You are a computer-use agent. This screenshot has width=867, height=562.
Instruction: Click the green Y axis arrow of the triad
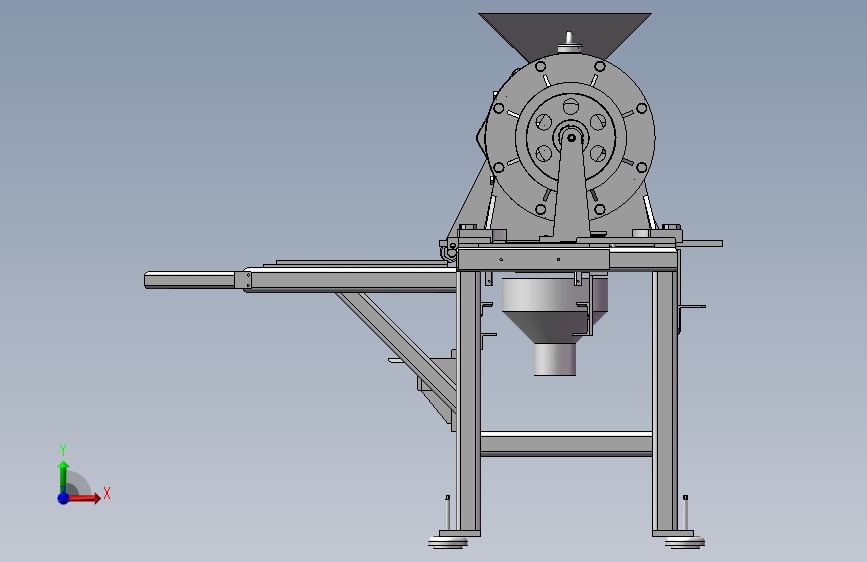[63, 476]
